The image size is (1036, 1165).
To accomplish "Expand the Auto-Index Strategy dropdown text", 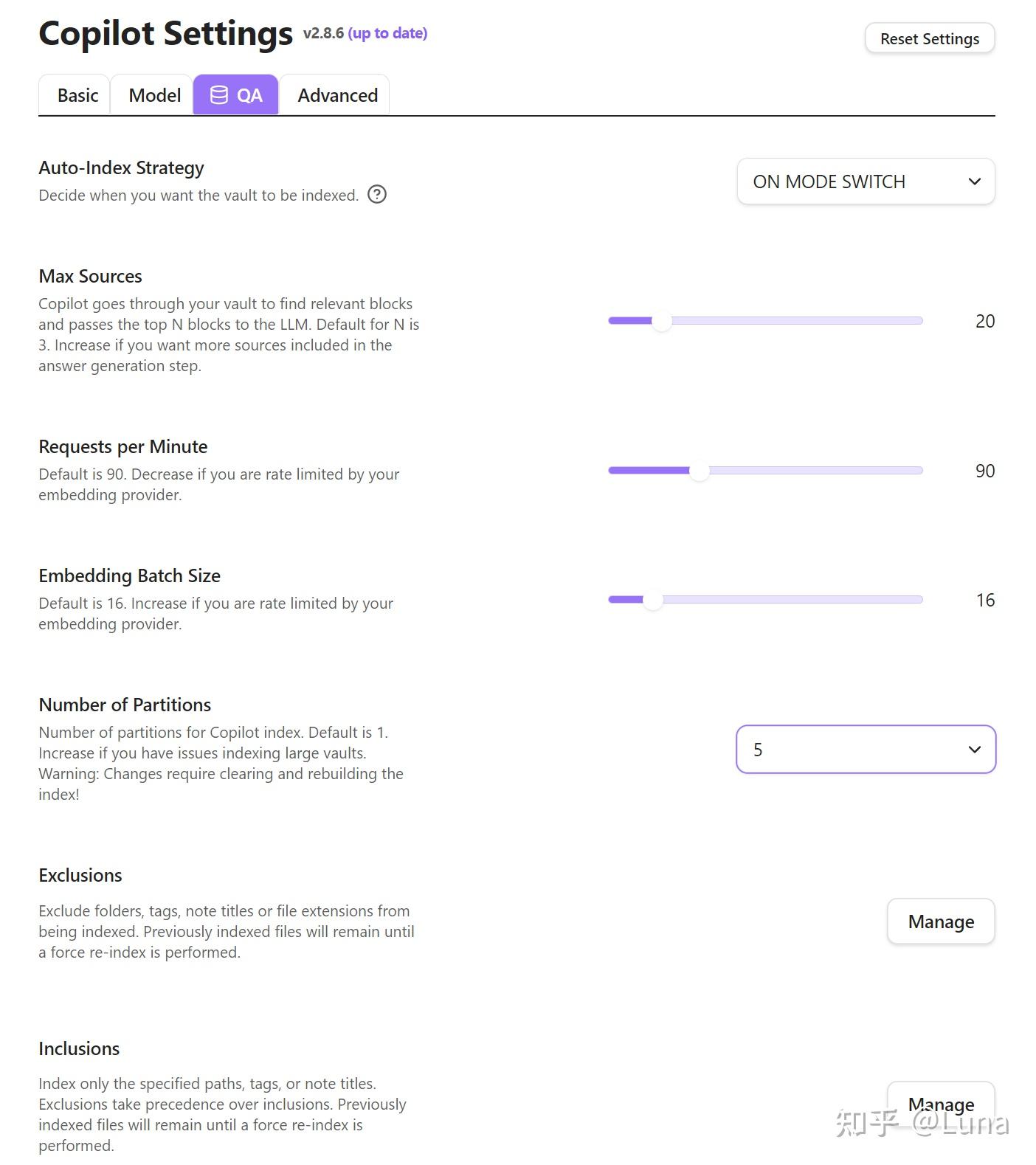I will click(x=829, y=182).
